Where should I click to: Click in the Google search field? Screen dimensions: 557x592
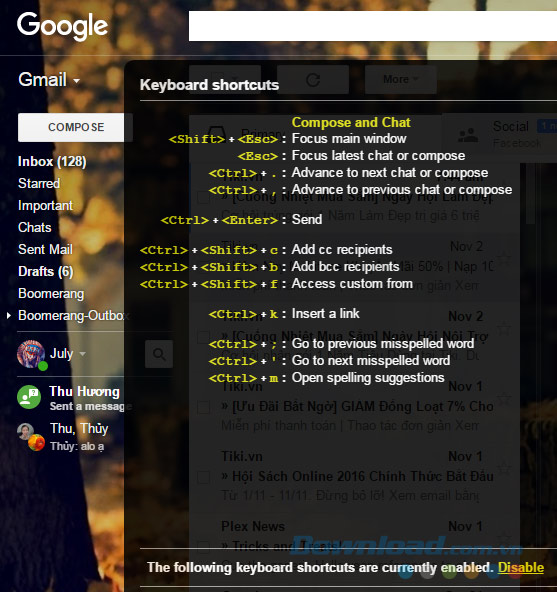coord(372,26)
